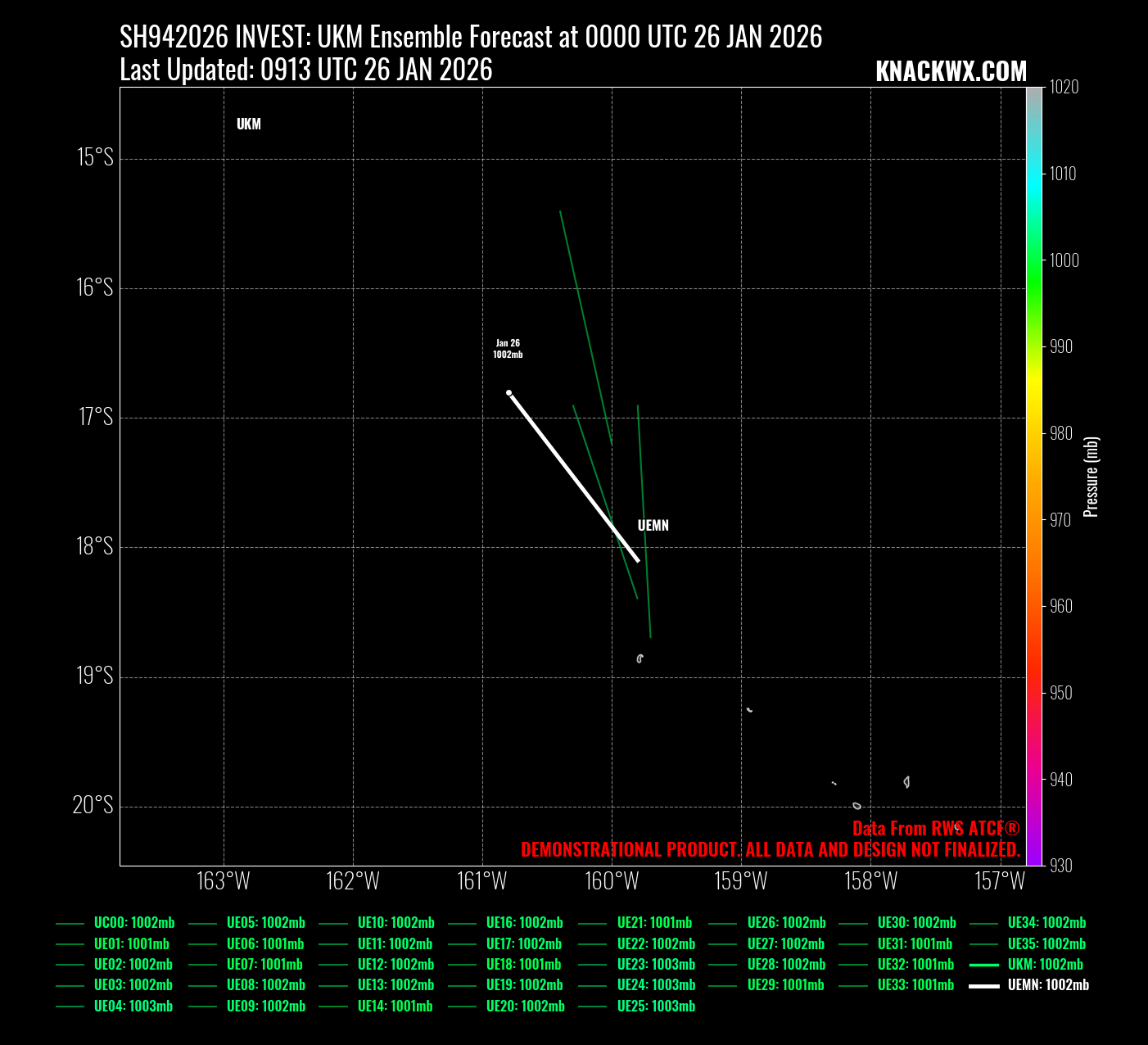This screenshot has width=1148, height=1045.
Task: Click the 15°S latitude axis label
Action: [x=95, y=157]
